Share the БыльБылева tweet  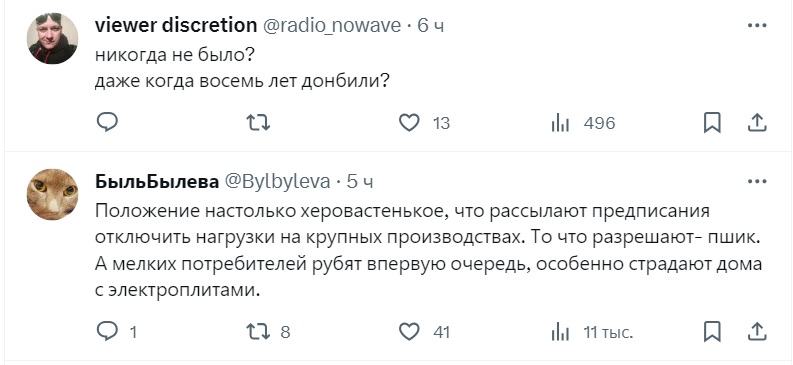coord(757,332)
